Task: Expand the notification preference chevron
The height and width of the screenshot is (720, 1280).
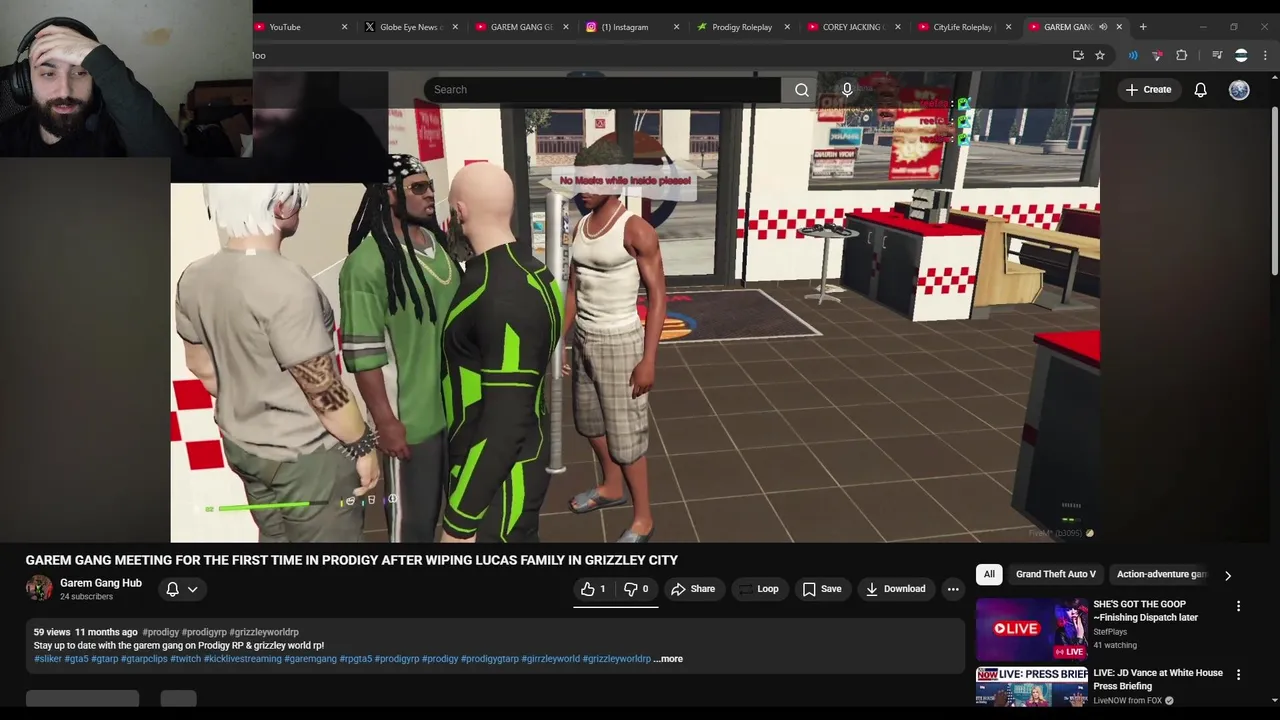Action: click(x=192, y=589)
